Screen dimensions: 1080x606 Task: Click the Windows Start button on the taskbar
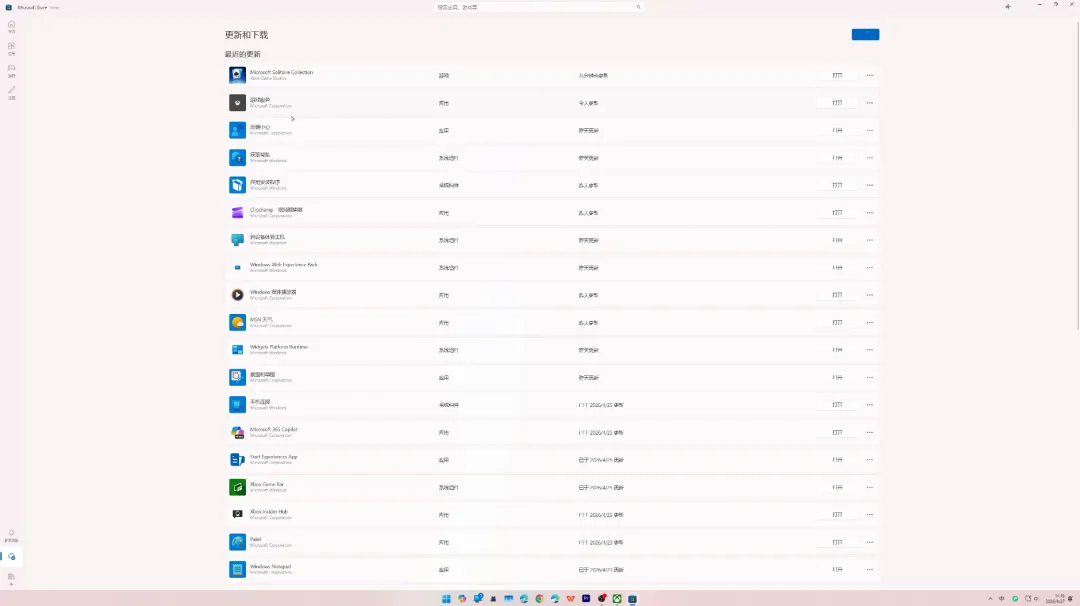[446, 598]
